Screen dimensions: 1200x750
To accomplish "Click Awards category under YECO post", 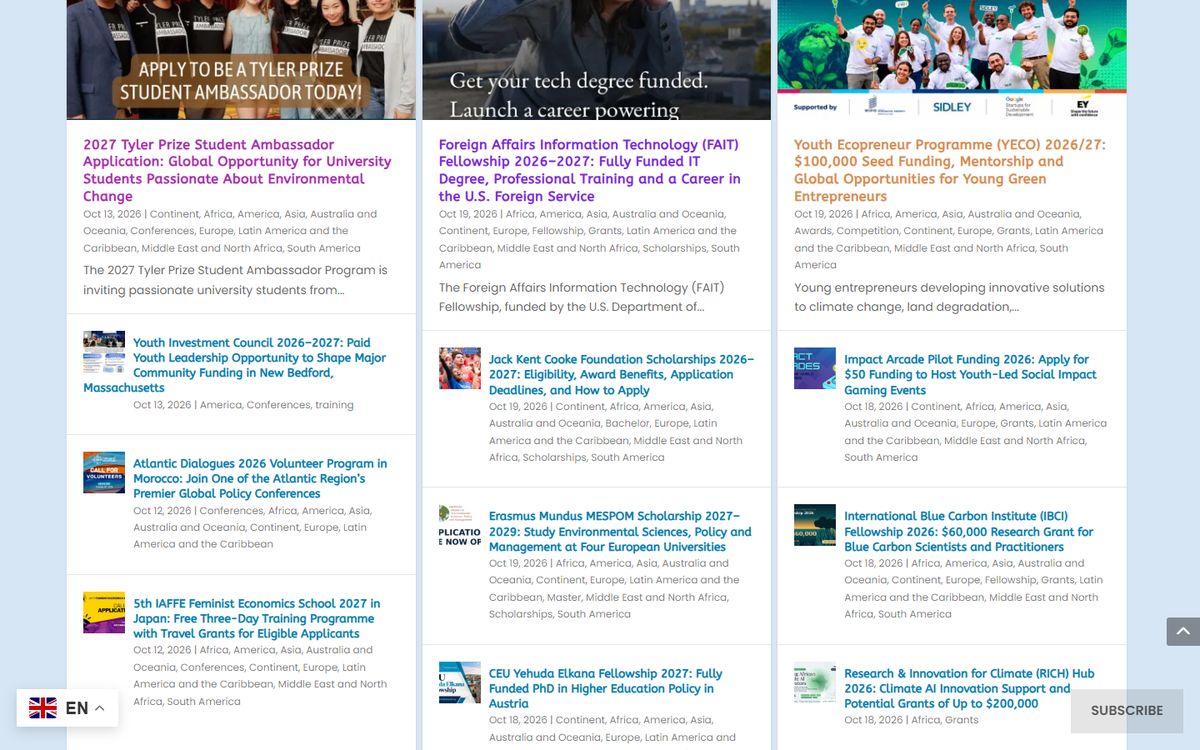I will pyautogui.click(x=813, y=231).
